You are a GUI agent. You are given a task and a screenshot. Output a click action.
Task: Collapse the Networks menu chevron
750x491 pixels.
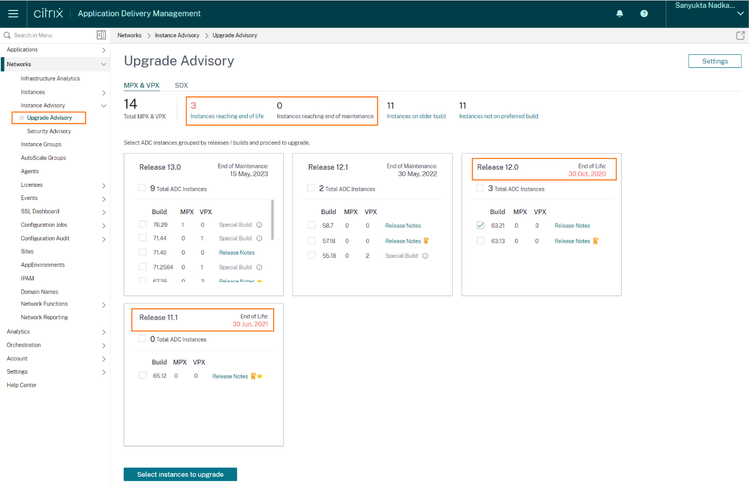pos(104,64)
